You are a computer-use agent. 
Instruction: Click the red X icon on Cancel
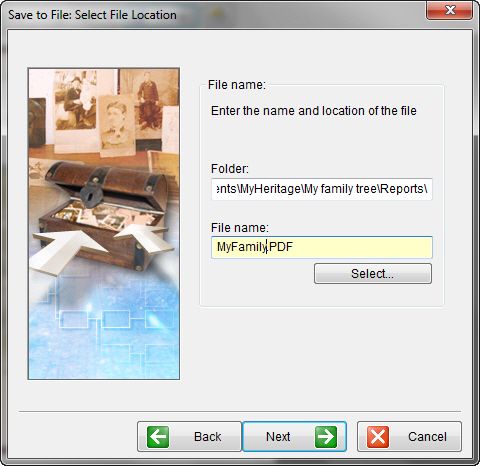click(378, 437)
